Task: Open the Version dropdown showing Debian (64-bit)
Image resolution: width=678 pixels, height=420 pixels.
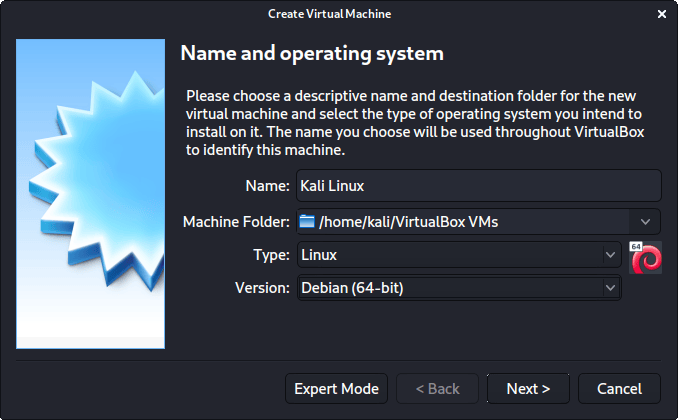Action: [x=459, y=288]
